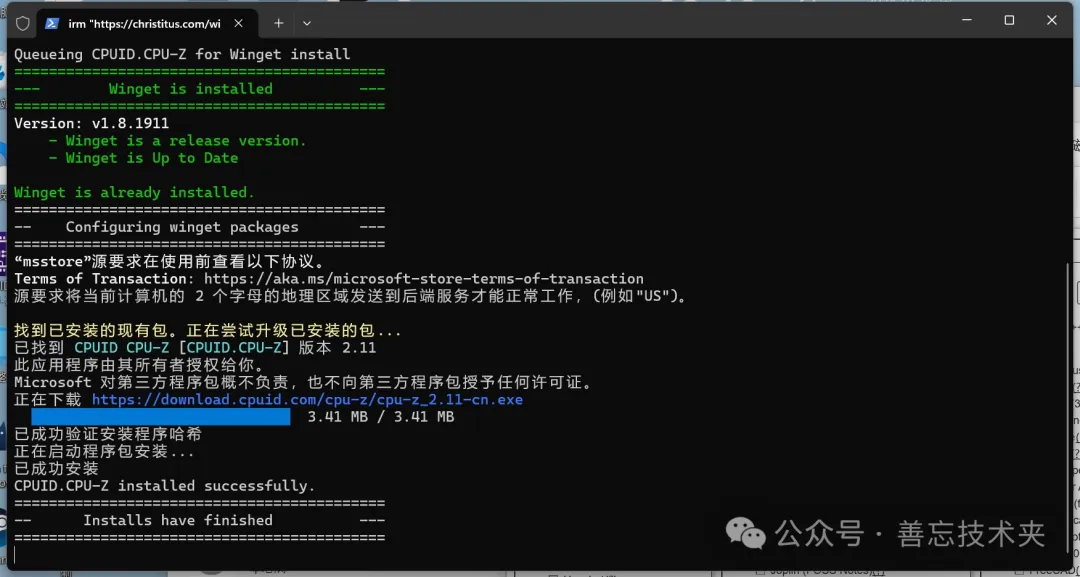This screenshot has width=1080, height=577.
Task: Open the cpu-z_2.11-cn.exe download link
Action: click(307, 400)
